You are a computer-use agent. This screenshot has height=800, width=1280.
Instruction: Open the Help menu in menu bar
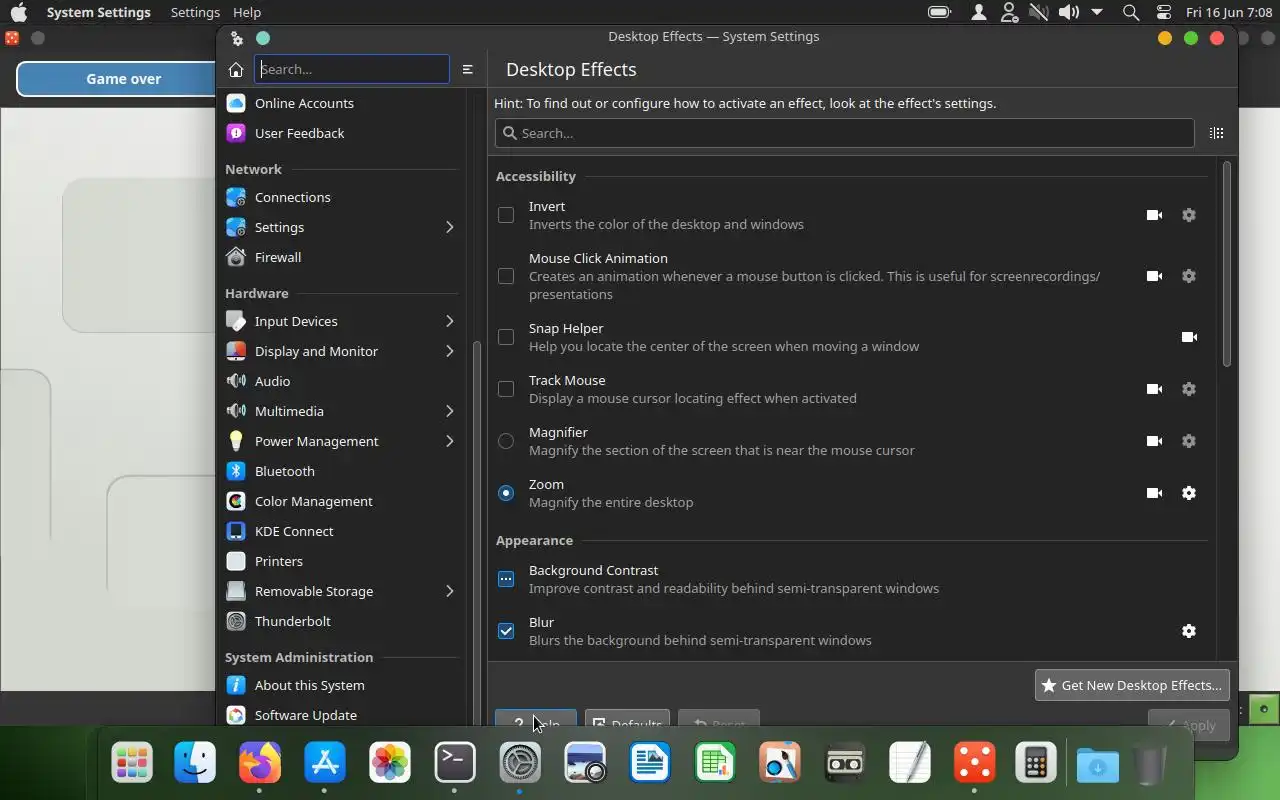coord(246,12)
